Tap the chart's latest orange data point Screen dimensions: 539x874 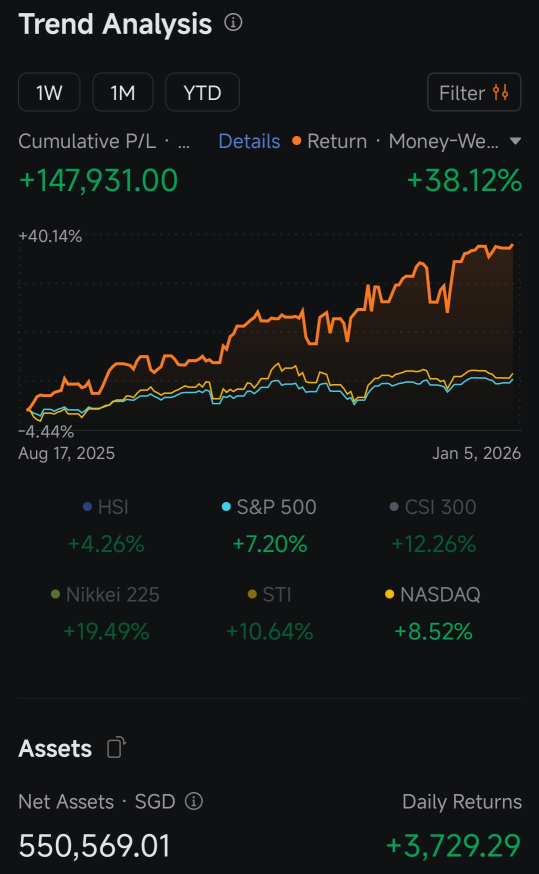(512, 245)
